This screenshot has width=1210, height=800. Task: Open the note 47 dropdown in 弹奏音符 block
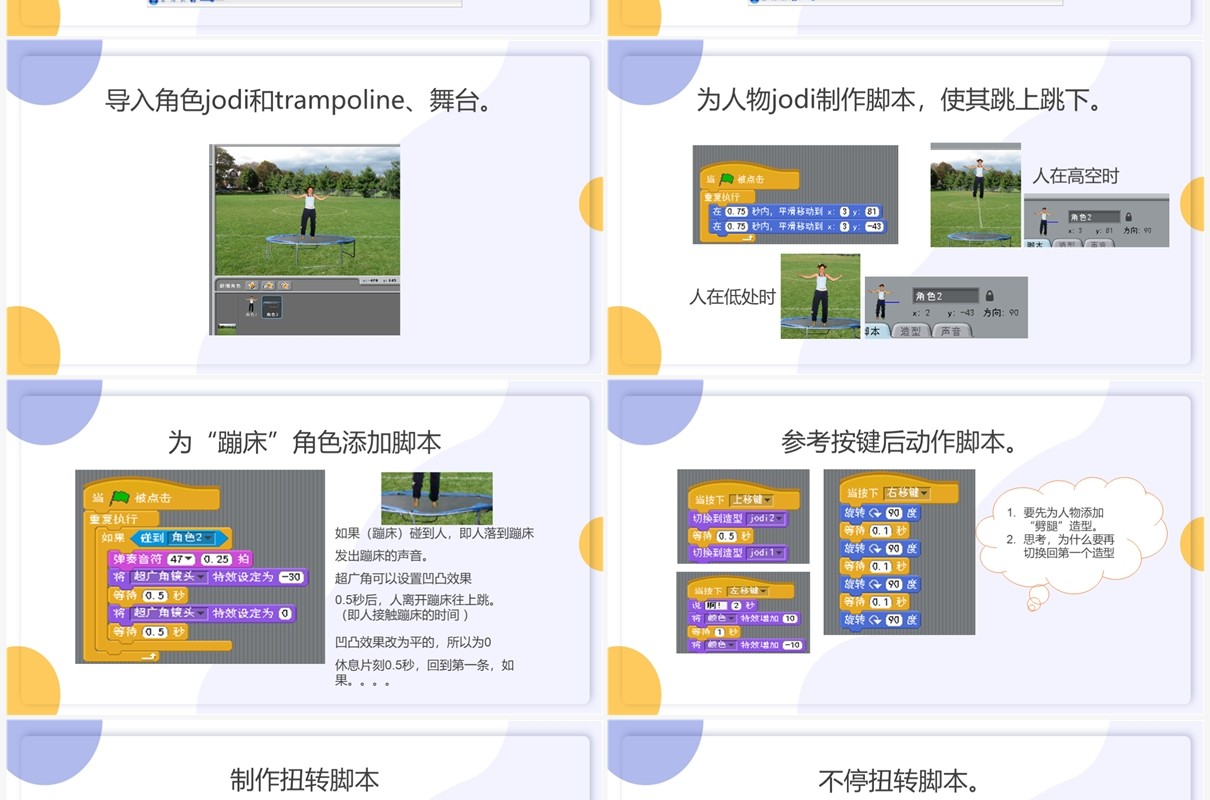tap(181, 559)
